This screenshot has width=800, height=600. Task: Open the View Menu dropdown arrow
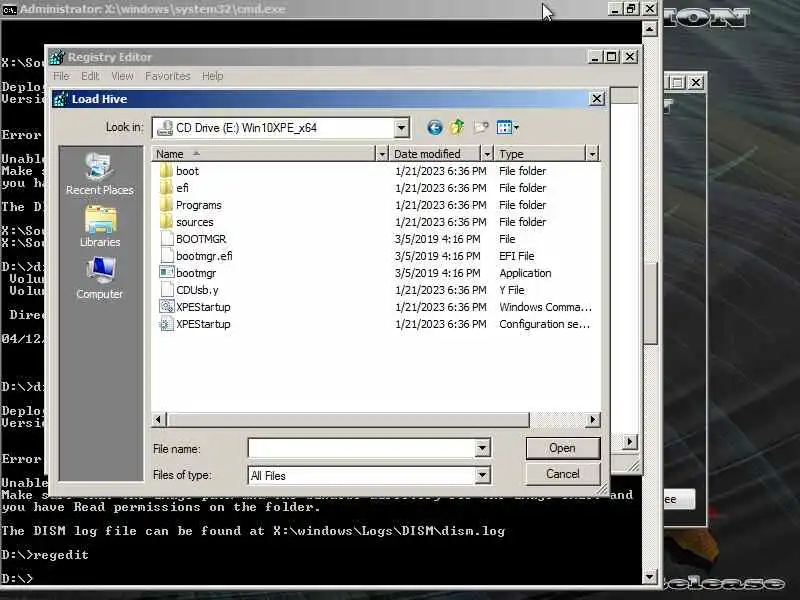pos(516,127)
